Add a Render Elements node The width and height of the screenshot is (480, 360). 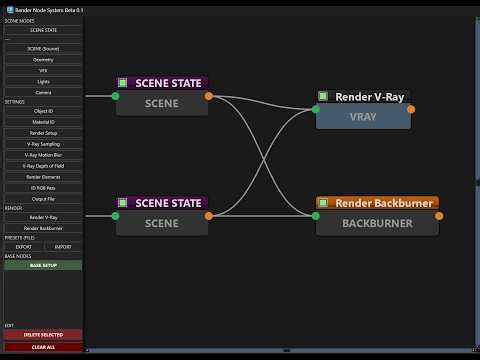pyautogui.click(x=43, y=177)
